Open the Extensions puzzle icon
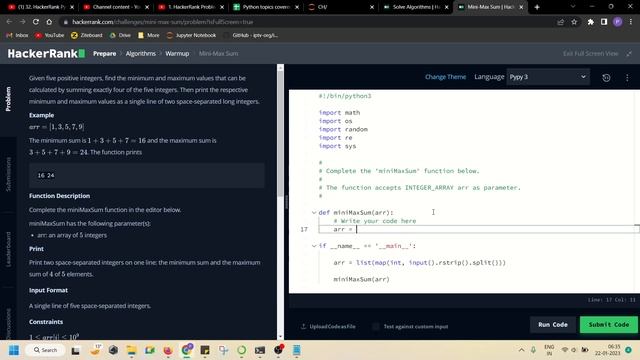The height and width of the screenshot is (360, 640). tap(591, 22)
